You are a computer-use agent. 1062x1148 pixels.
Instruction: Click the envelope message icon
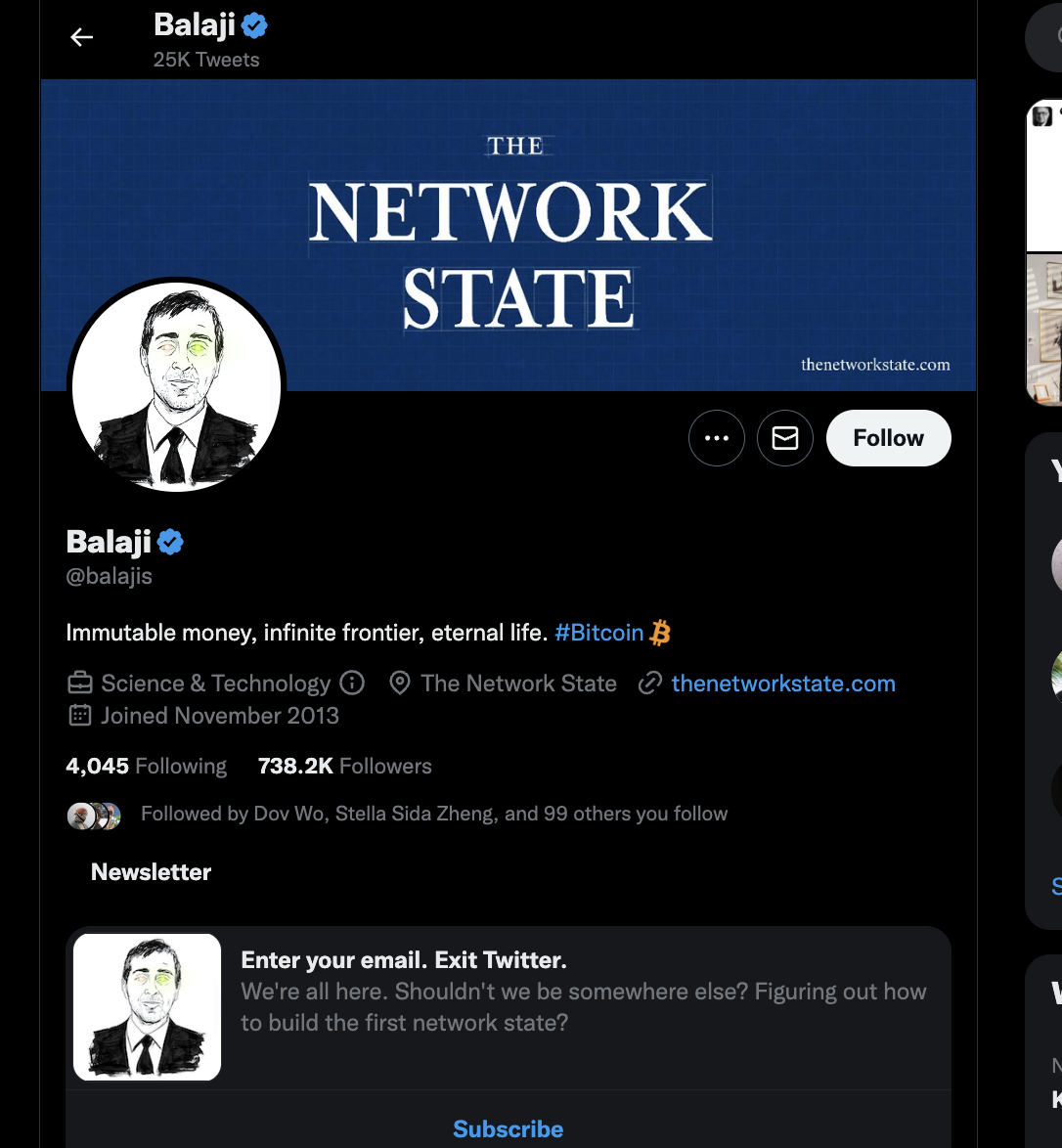coord(785,438)
